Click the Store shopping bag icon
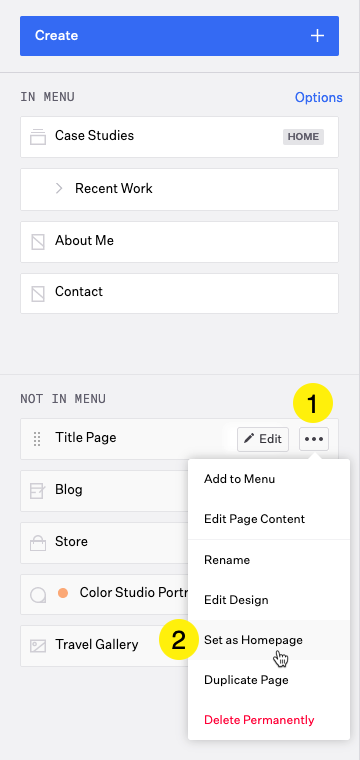Image resolution: width=360 pixels, height=760 pixels. click(38, 543)
